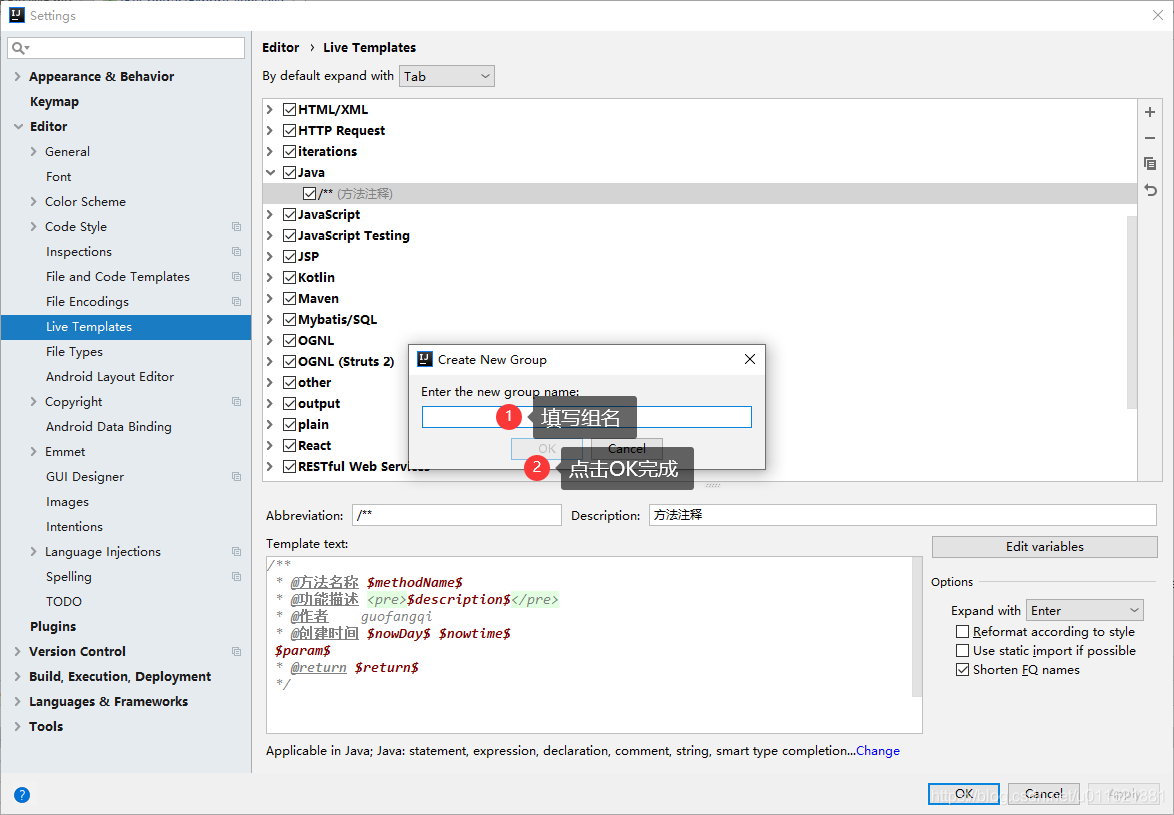Click the copy icon beside Language Injections
This screenshot has height=815, width=1174.
237,552
